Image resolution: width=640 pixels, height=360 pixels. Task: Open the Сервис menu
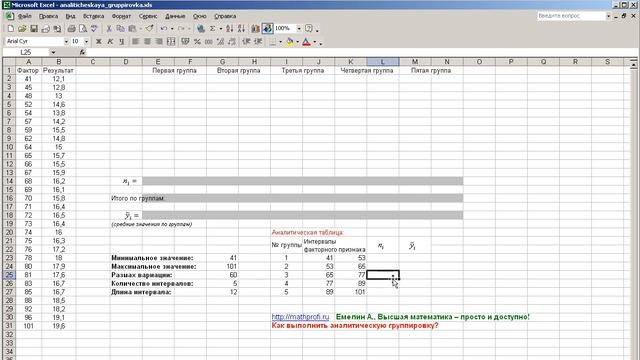pyautogui.click(x=148, y=16)
